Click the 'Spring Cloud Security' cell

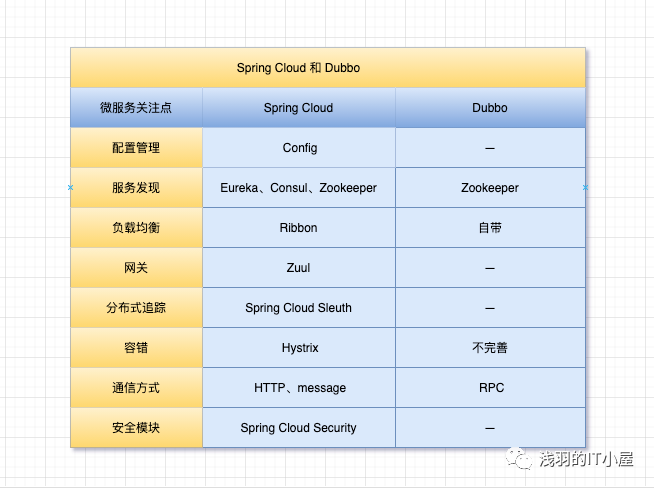pyautogui.click(x=299, y=428)
